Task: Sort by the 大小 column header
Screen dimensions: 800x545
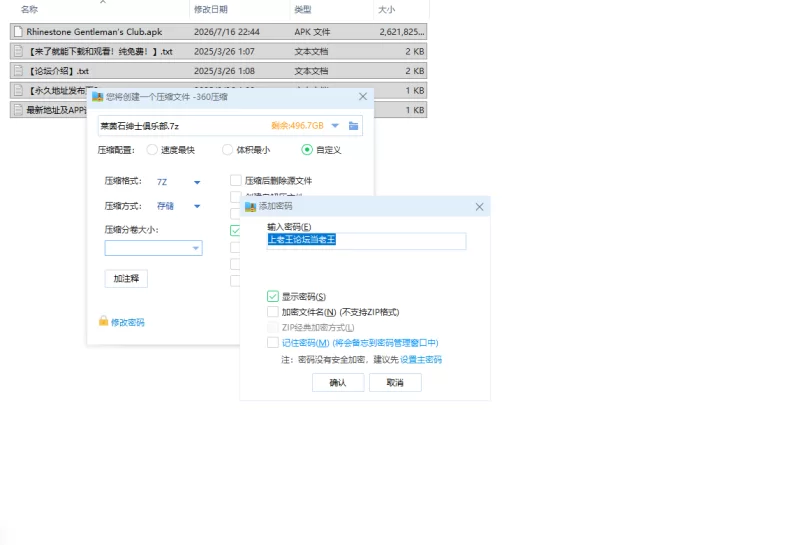Action: click(386, 9)
